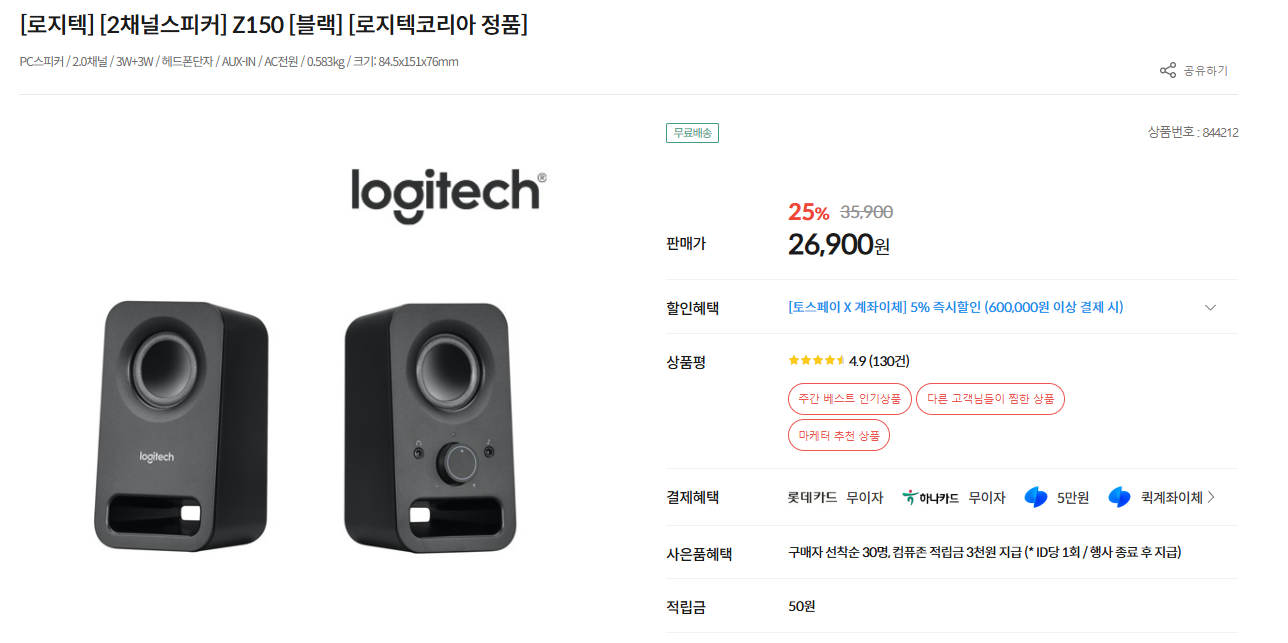Expand 결제혜택 payment benefits with right chevron
The image size is (1288, 643).
1212,497
